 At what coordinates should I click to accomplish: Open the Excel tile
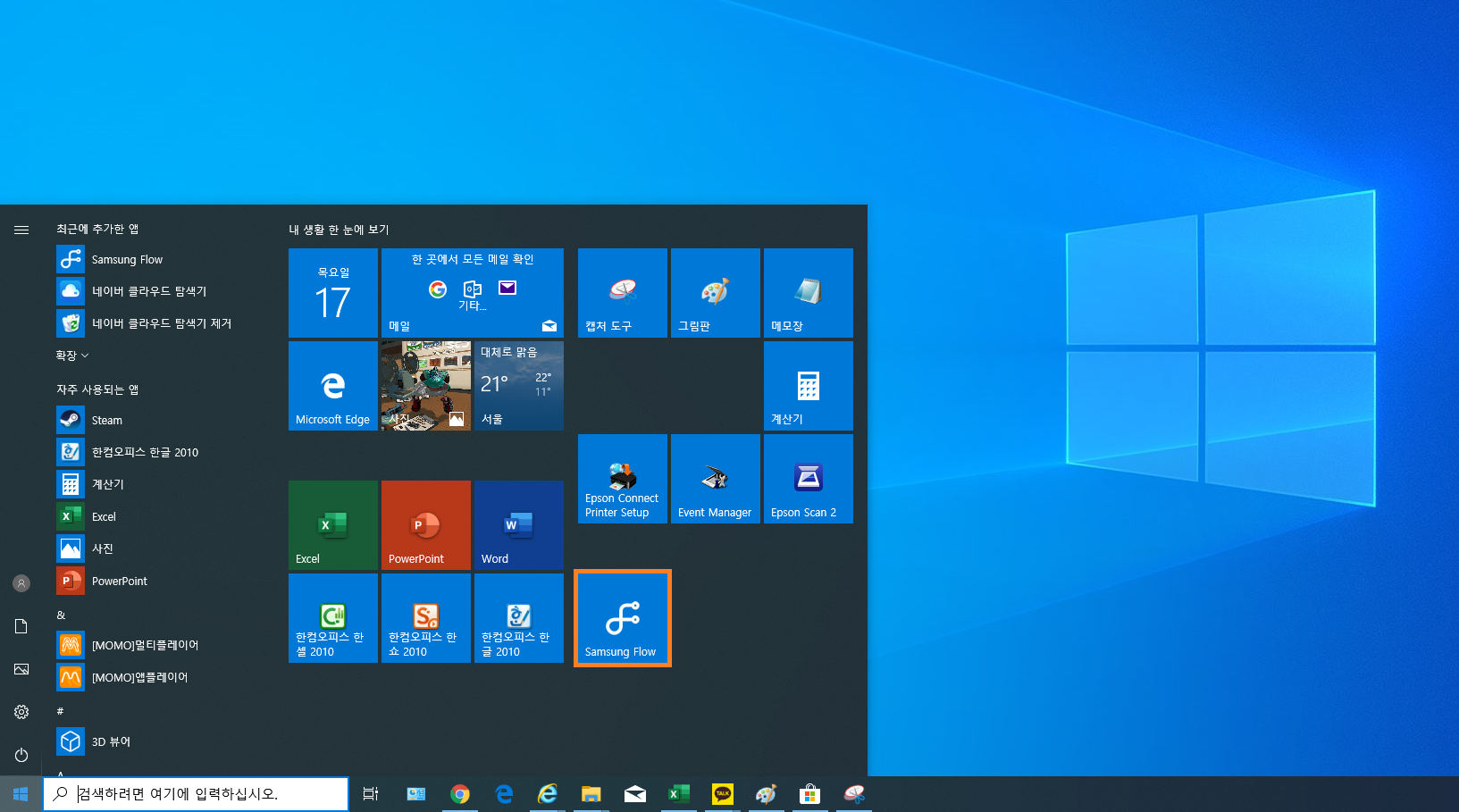[x=333, y=525]
